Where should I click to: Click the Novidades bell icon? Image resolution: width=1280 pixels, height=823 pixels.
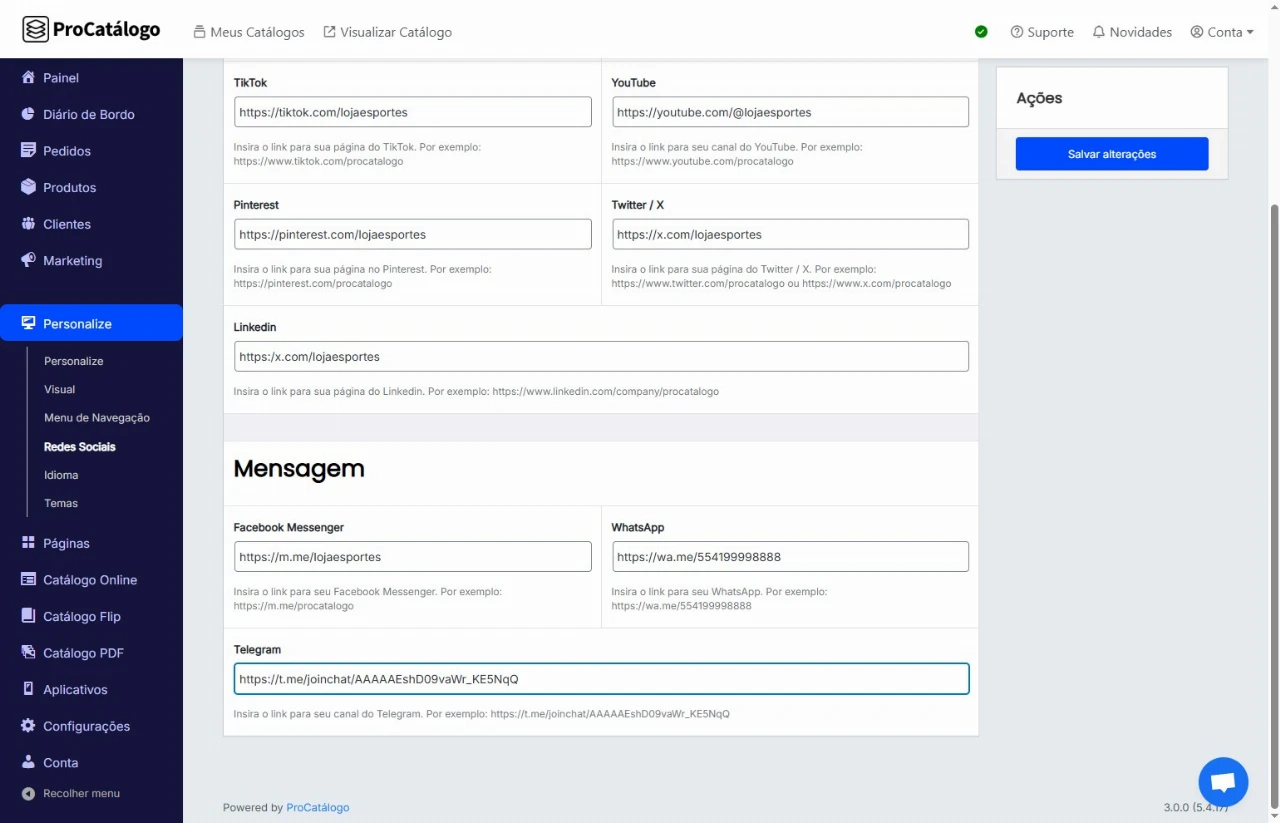1099,32
